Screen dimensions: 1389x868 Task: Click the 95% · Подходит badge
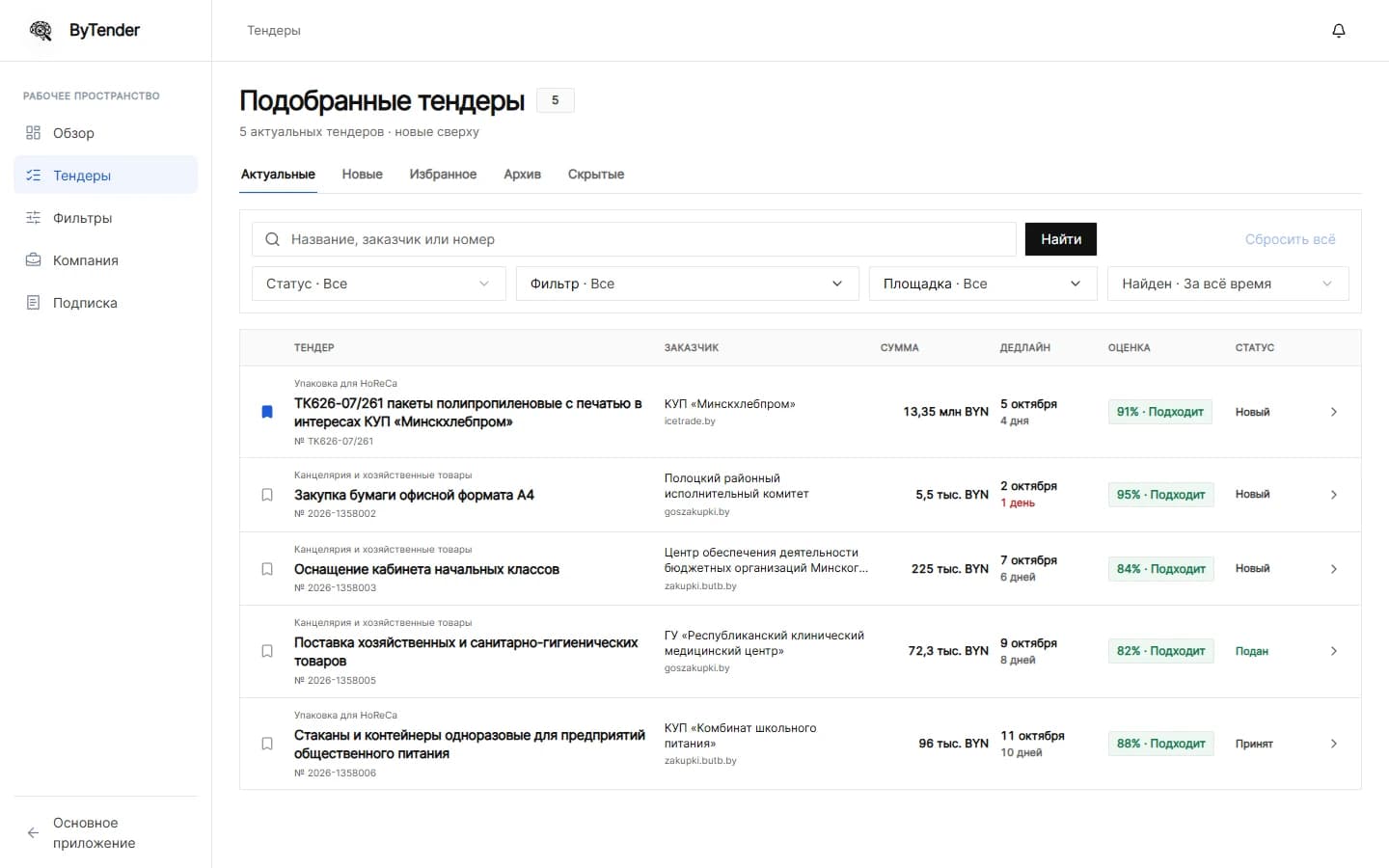click(1161, 495)
